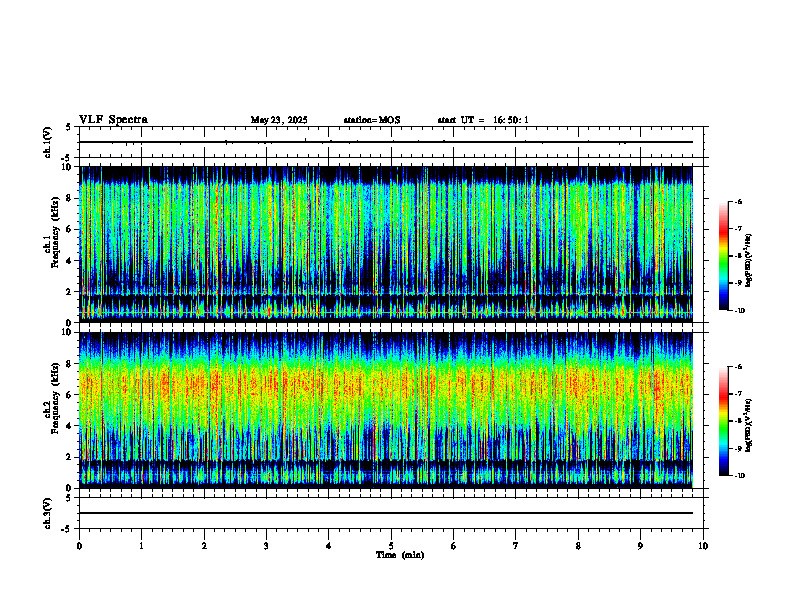Click the ch.2 frequency axis "2" tick label
Screen dimensions: 792x612
pos(71,457)
